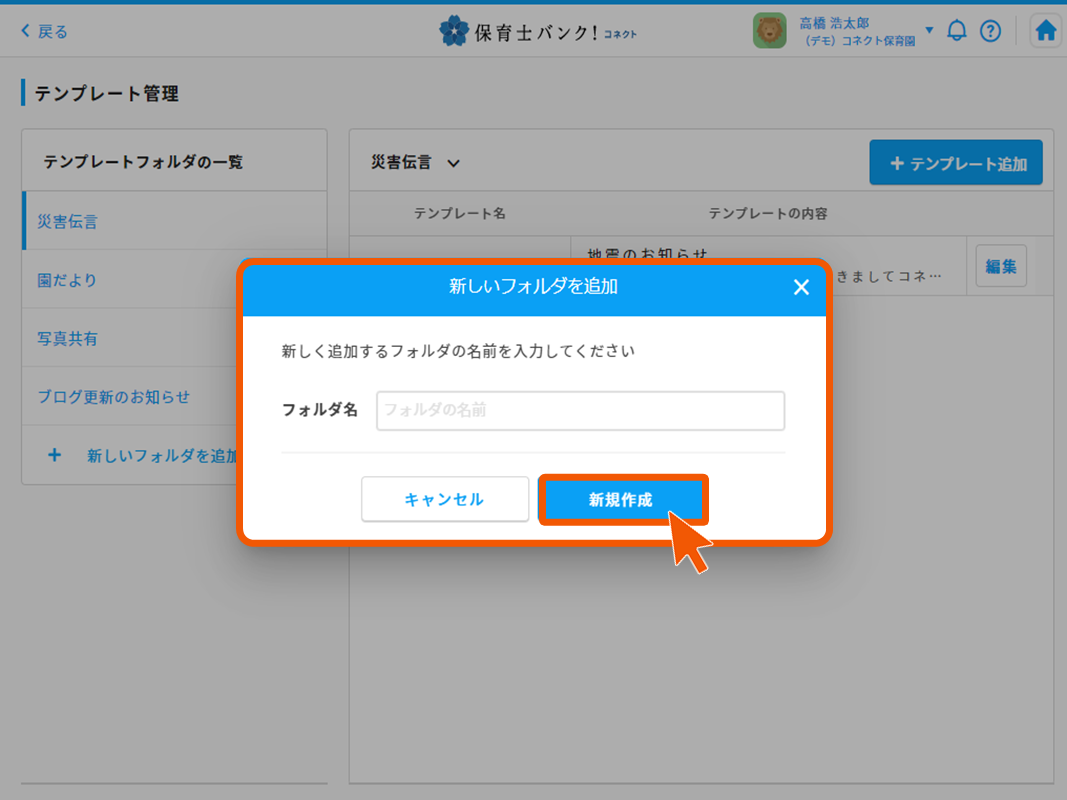
Task: Choose the ブログ更新のお知らせ folder
Action: coord(113,397)
